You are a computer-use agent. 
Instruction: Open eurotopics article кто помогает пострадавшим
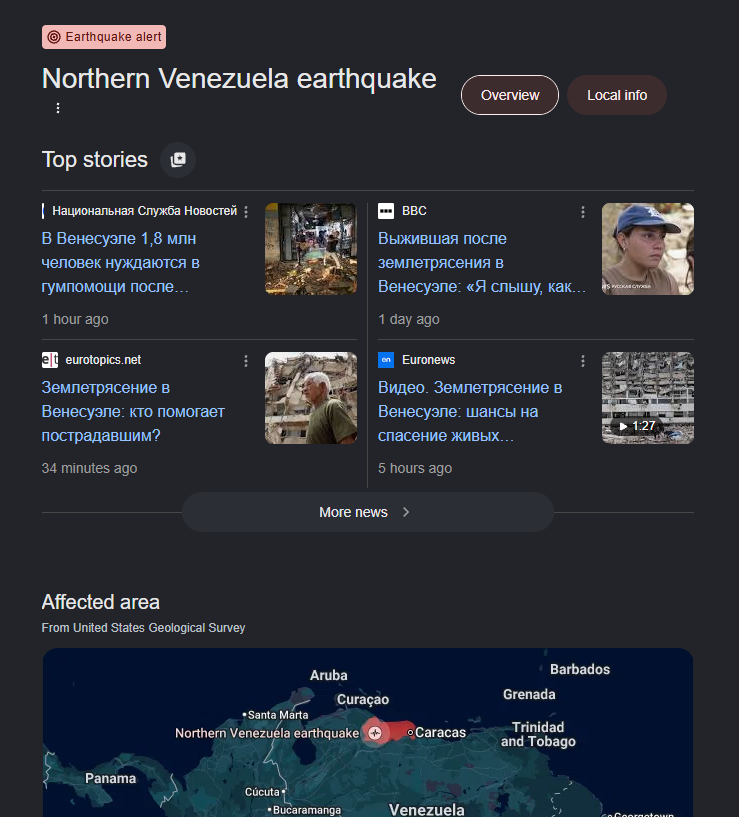coord(133,412)
